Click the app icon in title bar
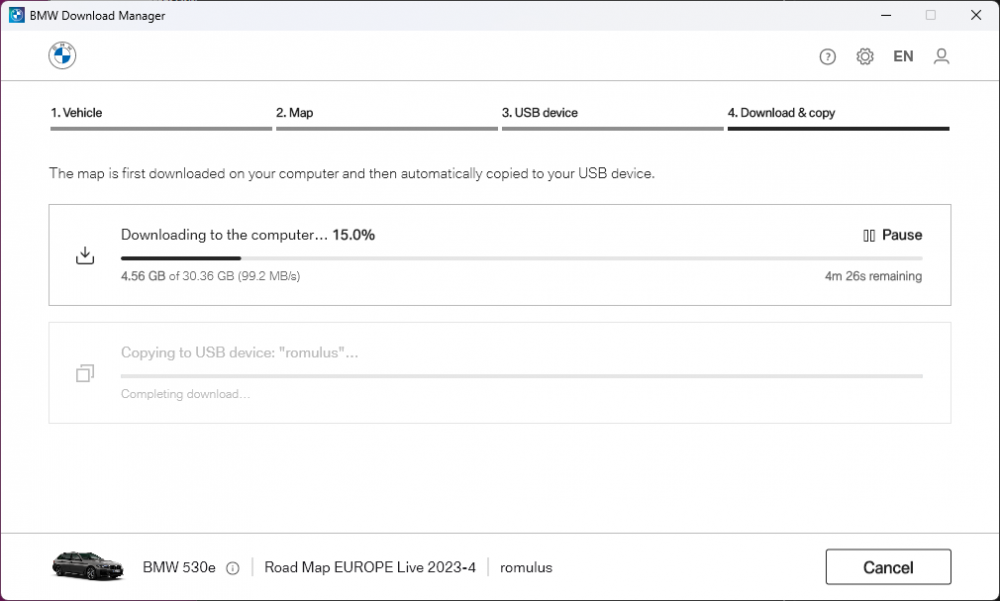Screen dimensions: 1000x601 tap(16, 15)
